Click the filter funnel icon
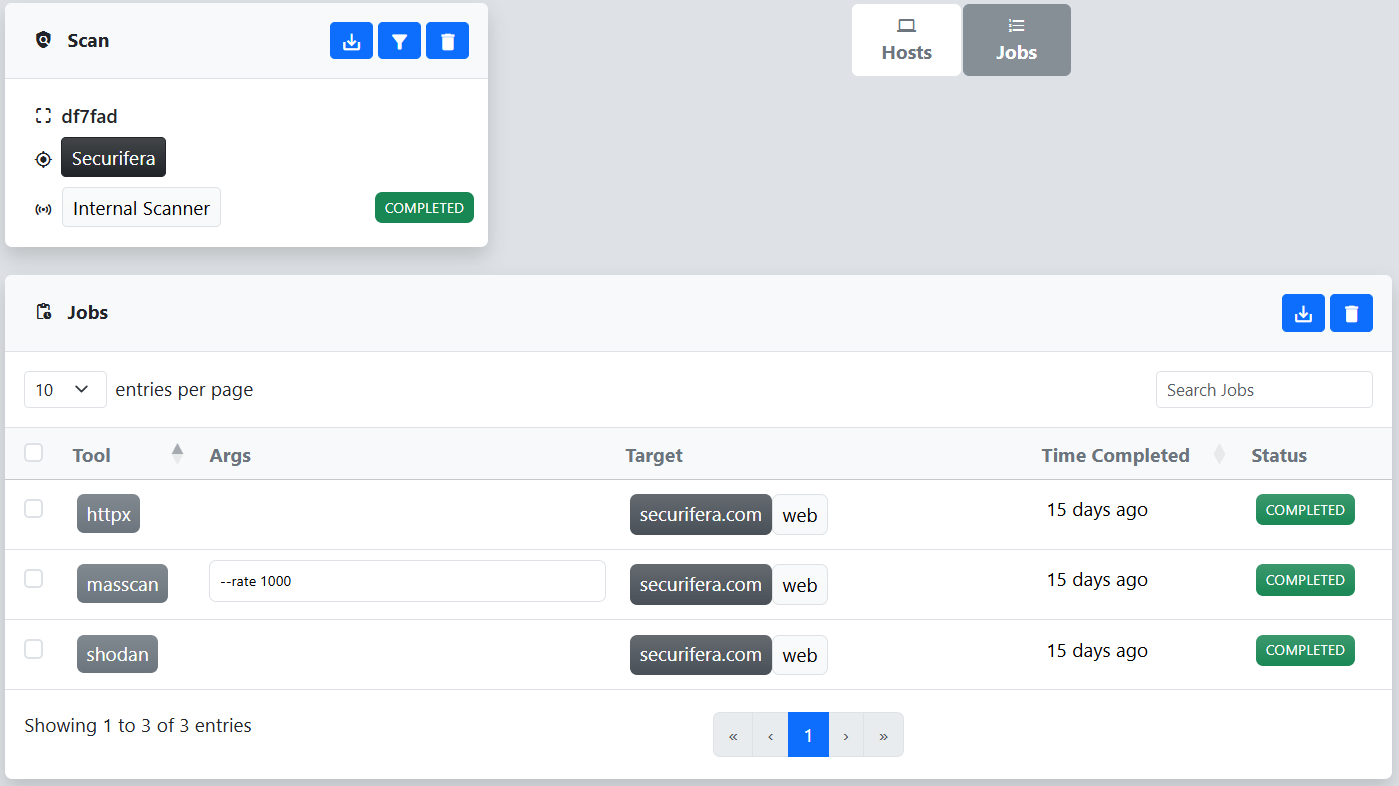Viewport: 1399px width, 786px height. click(399, 41)
